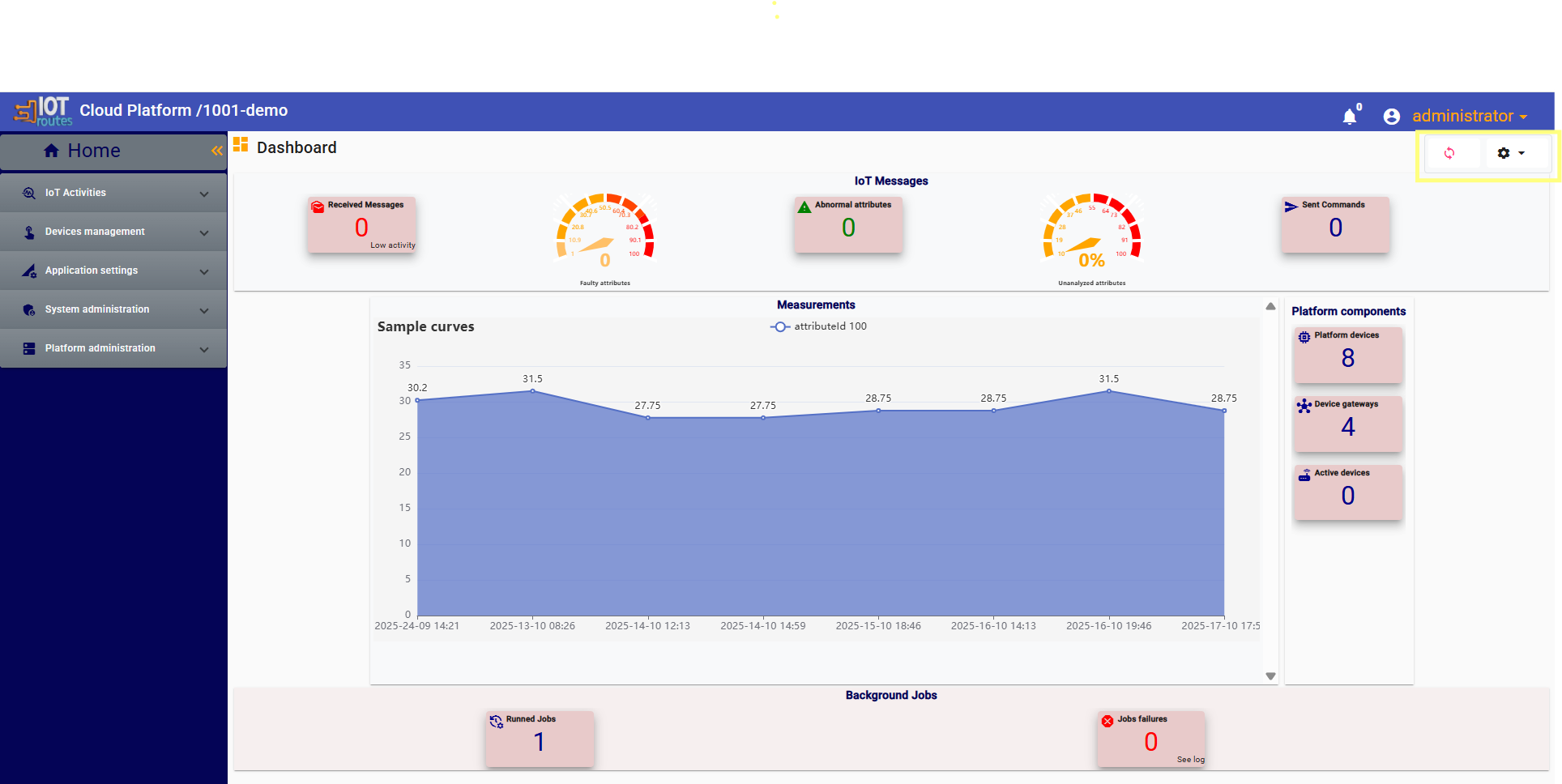Click the refresh dashboard icon
1562x784 pixels.
click(1449, 153)
